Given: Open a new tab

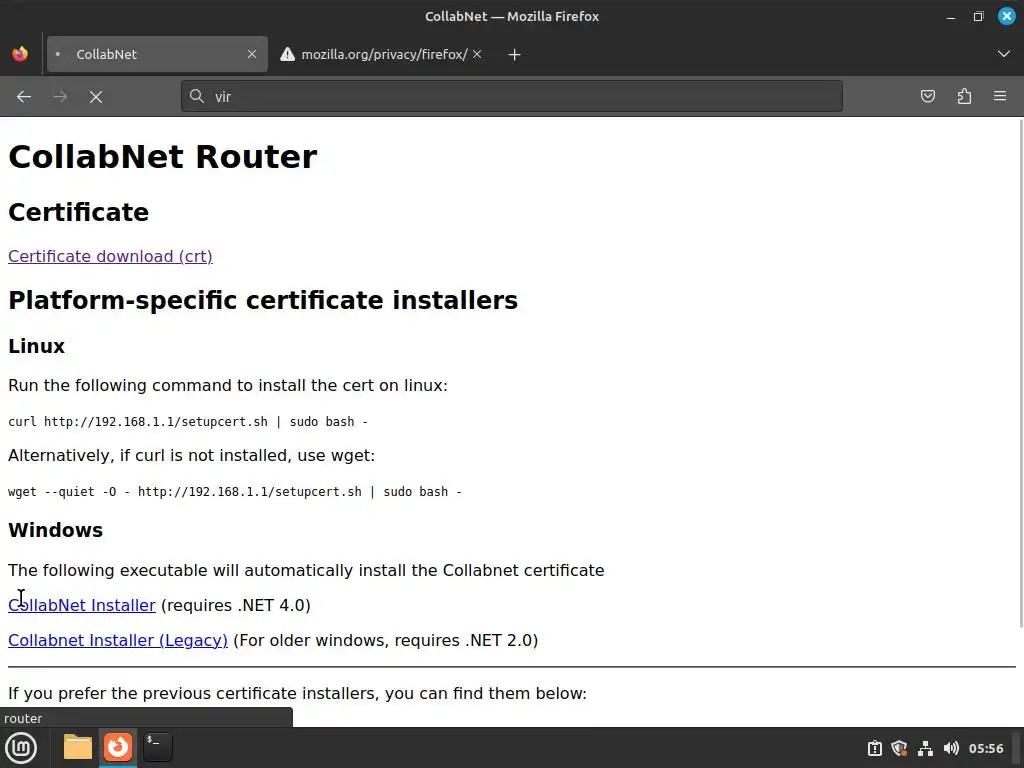Looking at the screenshot, I should [515, 55].
